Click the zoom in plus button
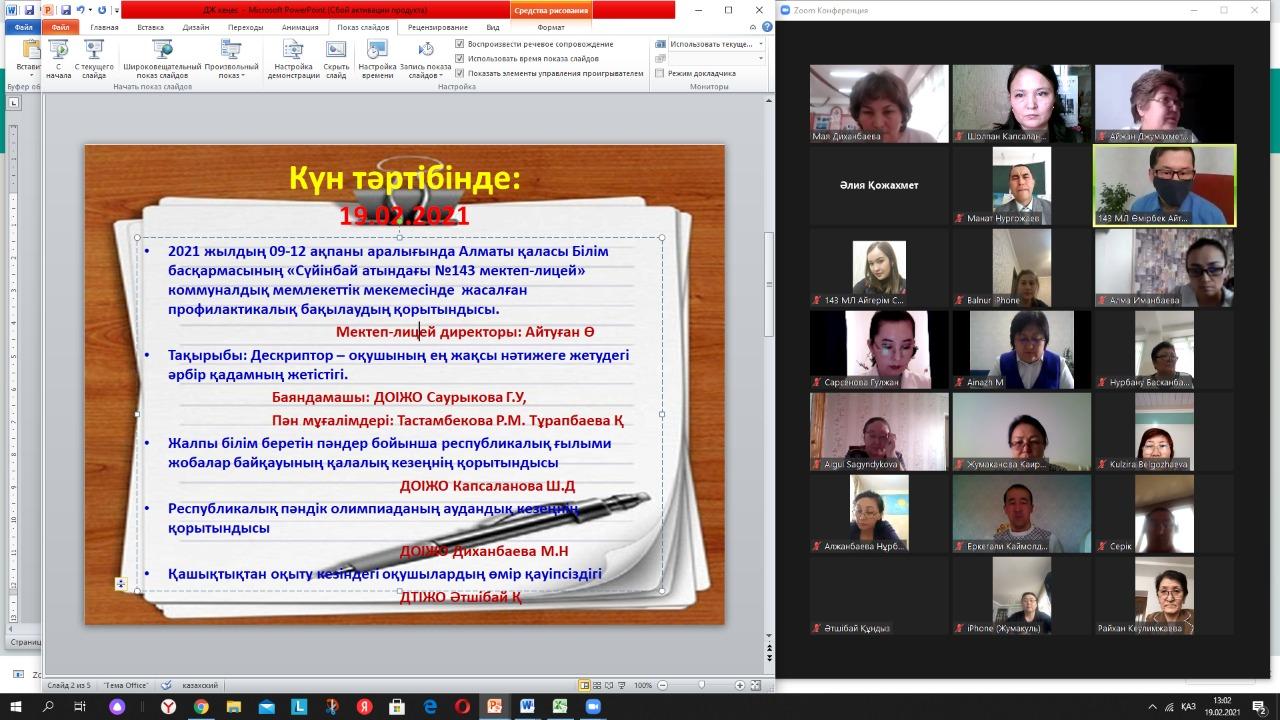This screenshot has width=1280, height=720. (x=739, y=685)
